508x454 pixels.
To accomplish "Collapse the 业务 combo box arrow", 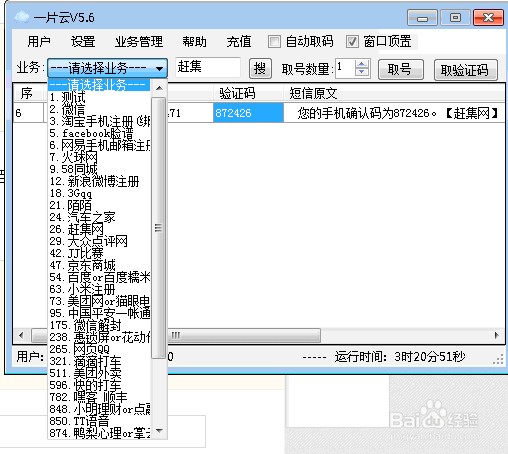I will (x=160, y=69).
